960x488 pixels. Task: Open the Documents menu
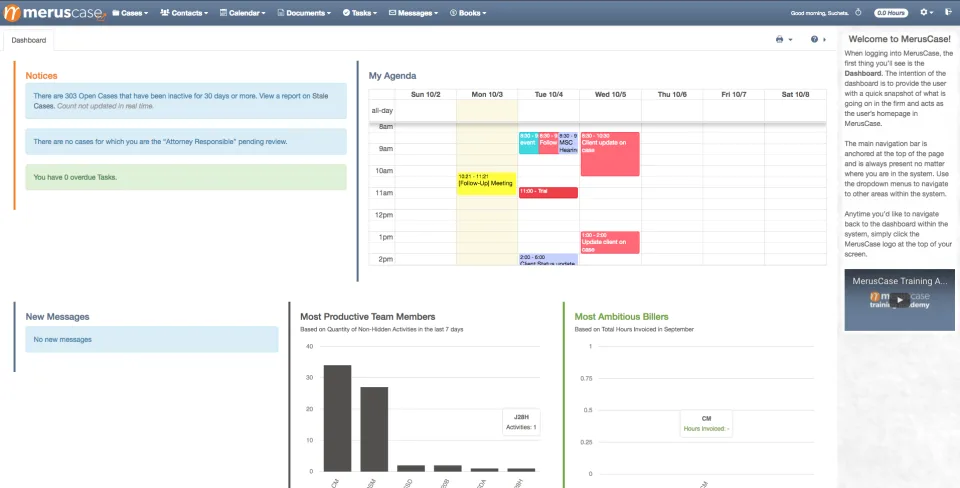click(304, 12)
